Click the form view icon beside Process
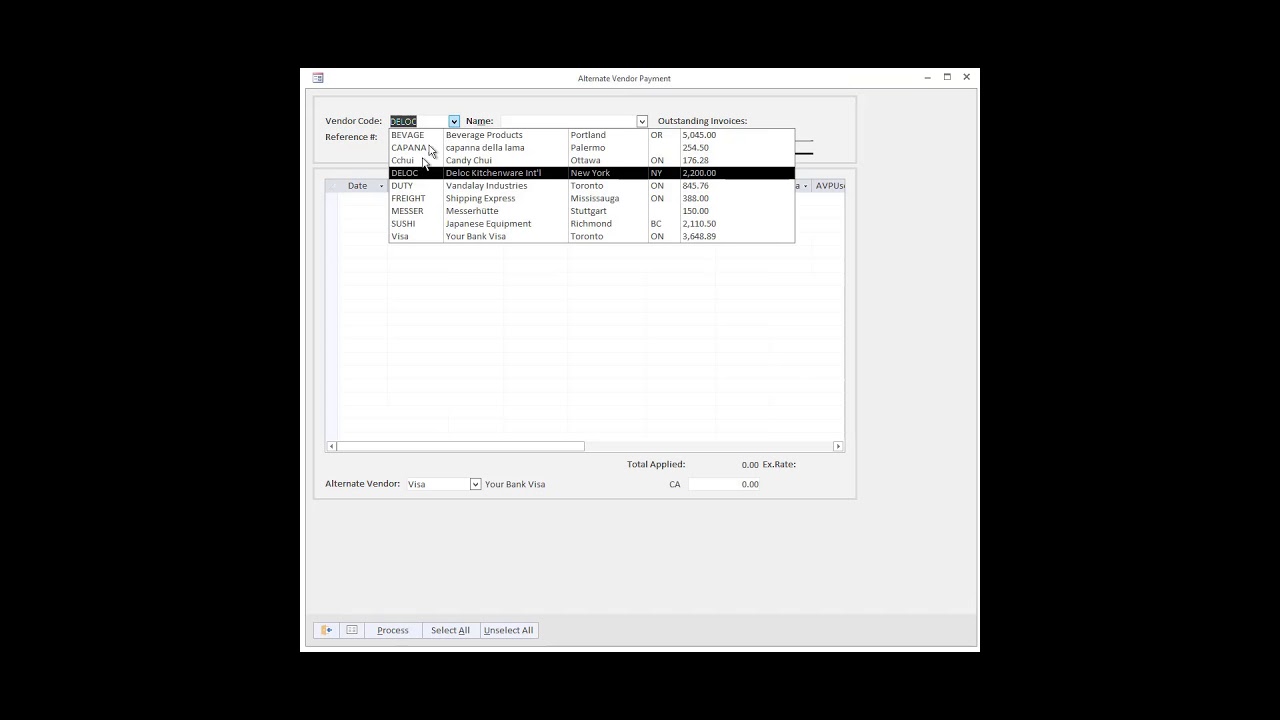 (352, 630)
